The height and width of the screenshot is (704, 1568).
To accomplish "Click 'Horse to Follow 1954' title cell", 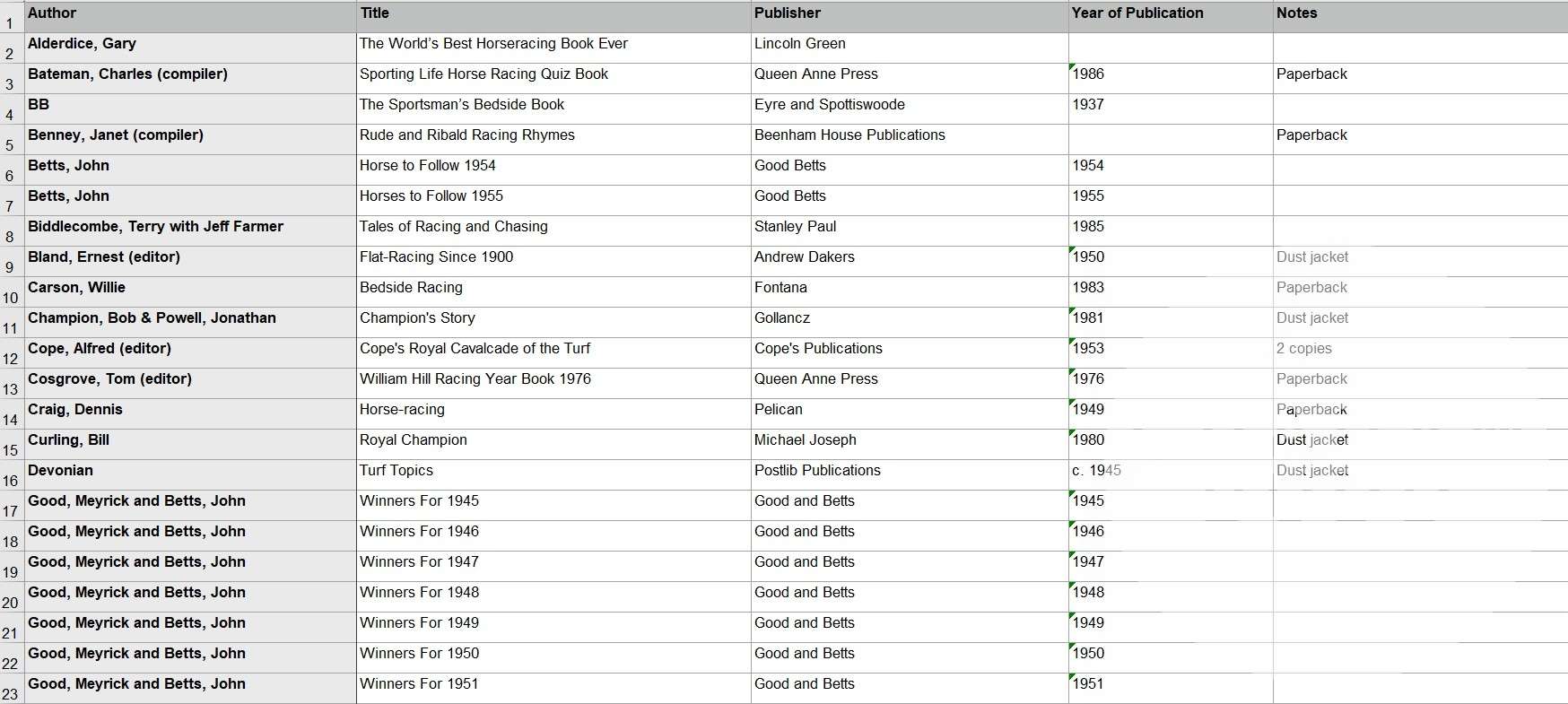I will [x=553, y=170].
